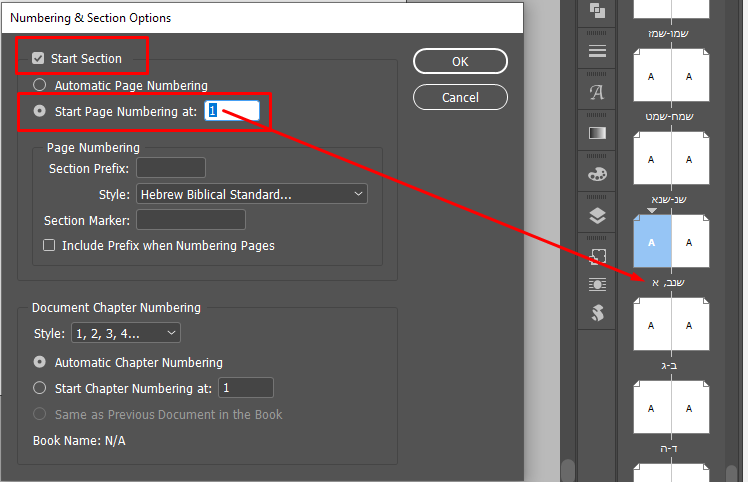This screenshot has height=482, width=748.
Task: Click the spread label שנ-שנא
Action: [669, 199]
